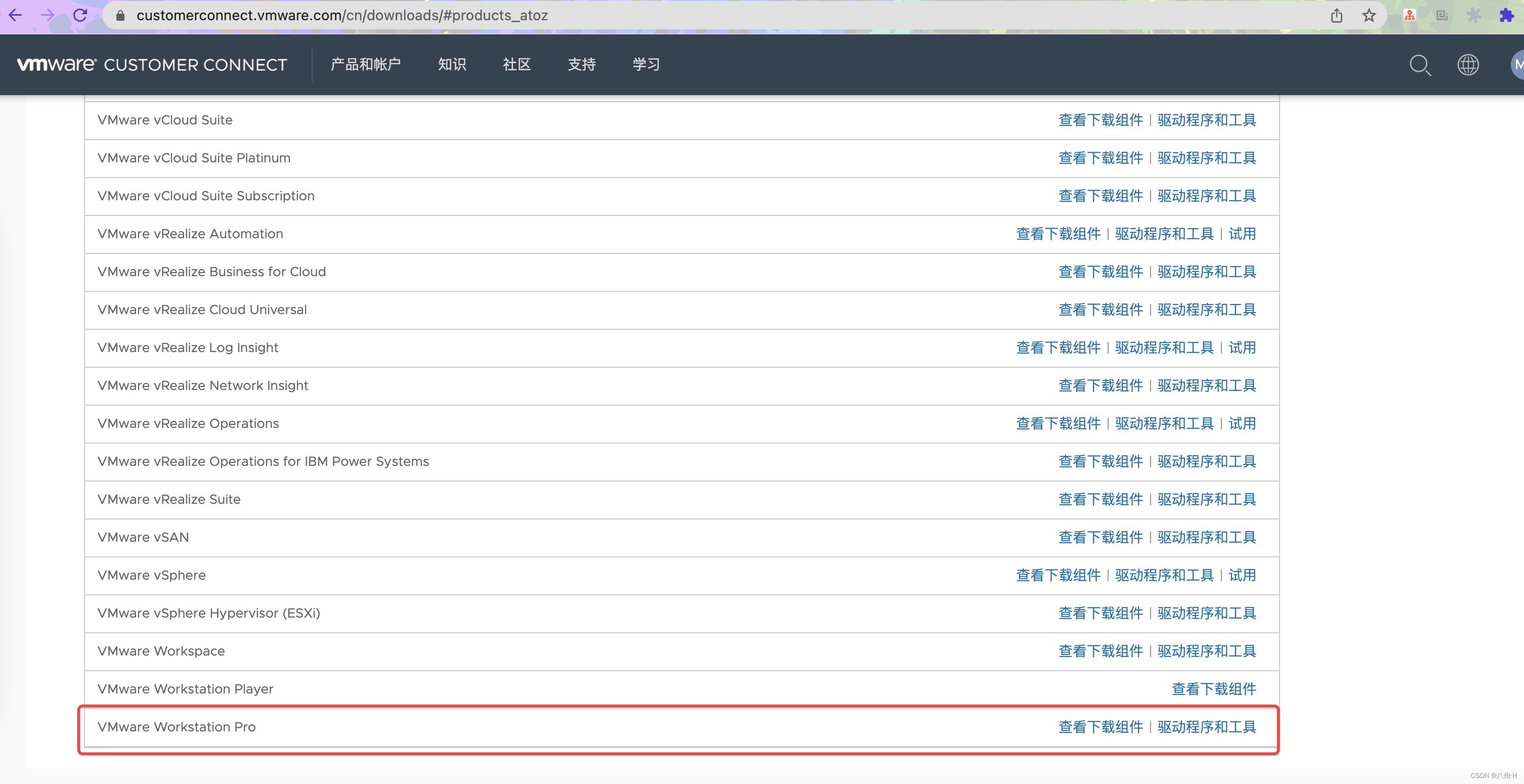The height and width of the screenshot is (784, 1524).
Task: Click 试用 link for VMware vSphere
Action: pyautogui.click(x=1242, y=575)
